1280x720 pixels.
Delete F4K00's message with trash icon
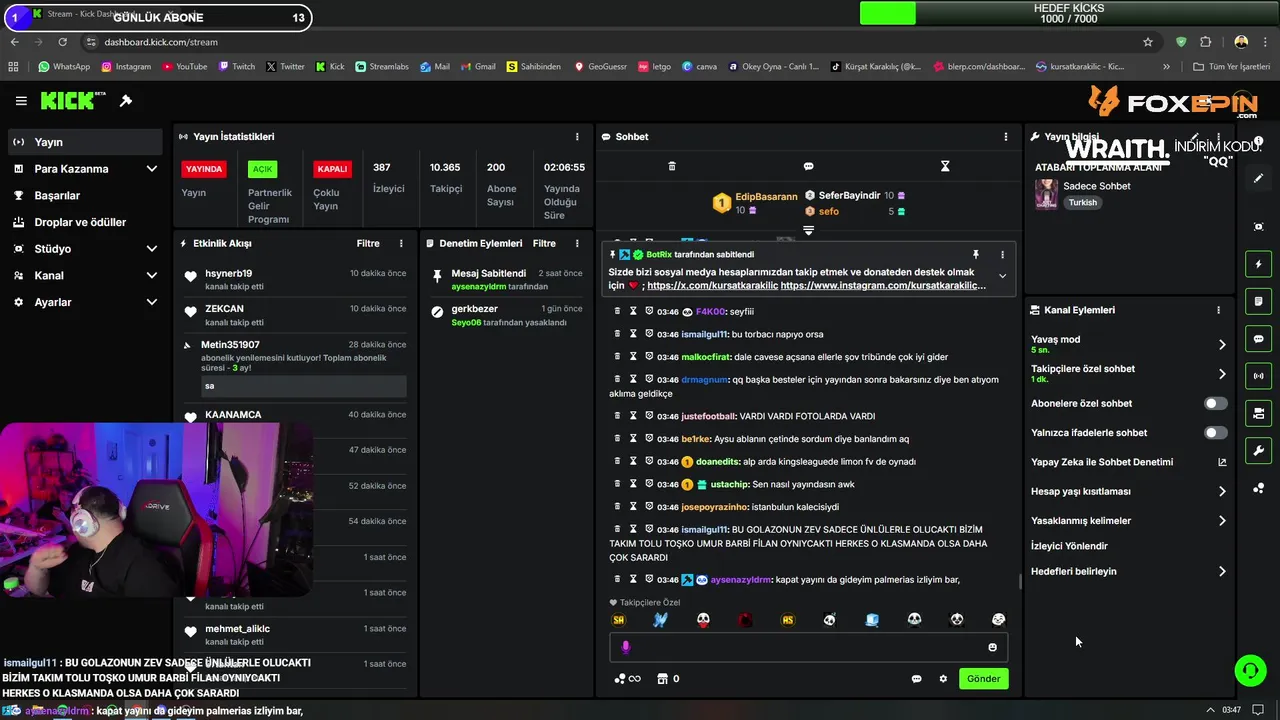coord(617,311)
